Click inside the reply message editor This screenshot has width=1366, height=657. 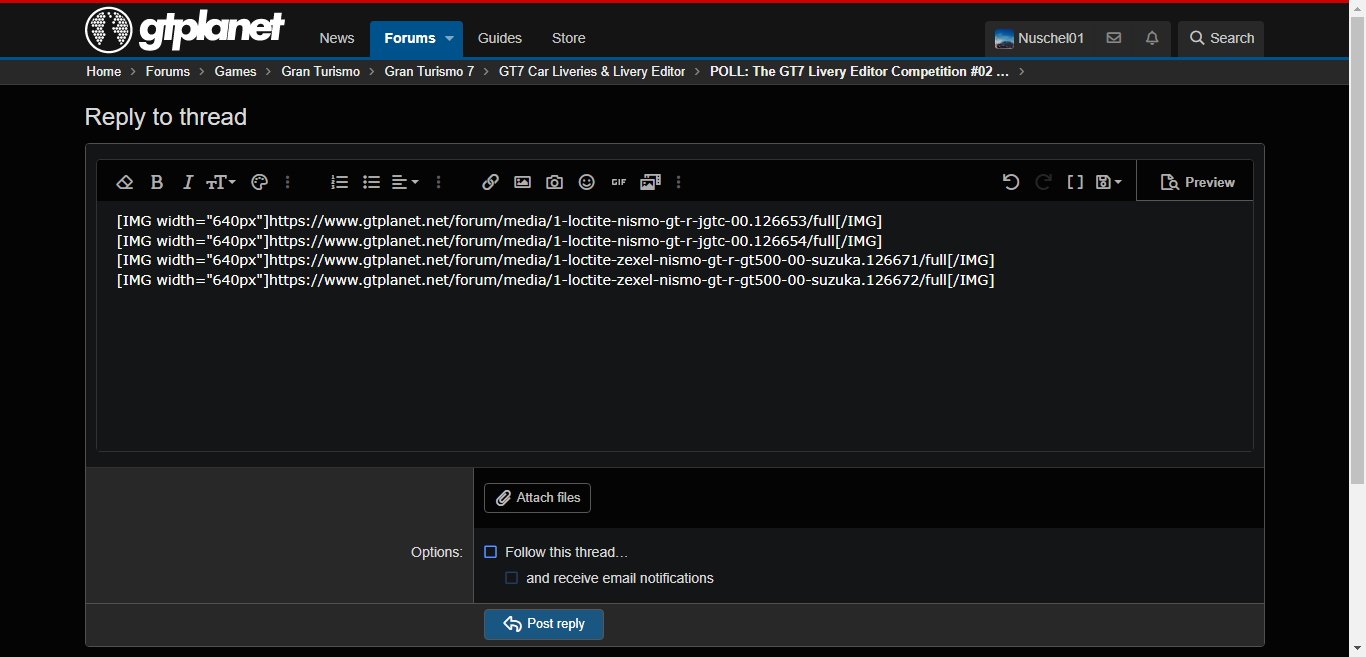(x=675, y=326)
